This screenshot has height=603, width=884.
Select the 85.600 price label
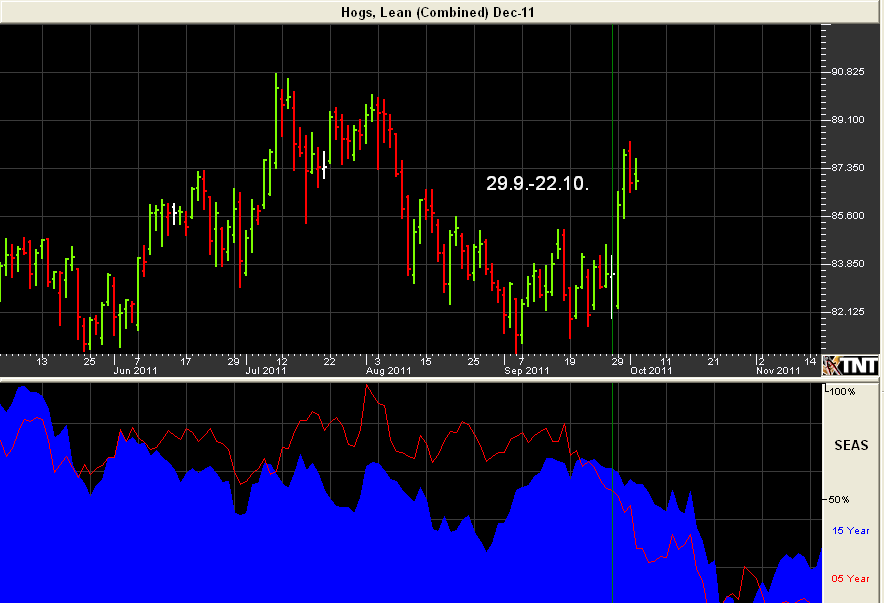point(847,215)
